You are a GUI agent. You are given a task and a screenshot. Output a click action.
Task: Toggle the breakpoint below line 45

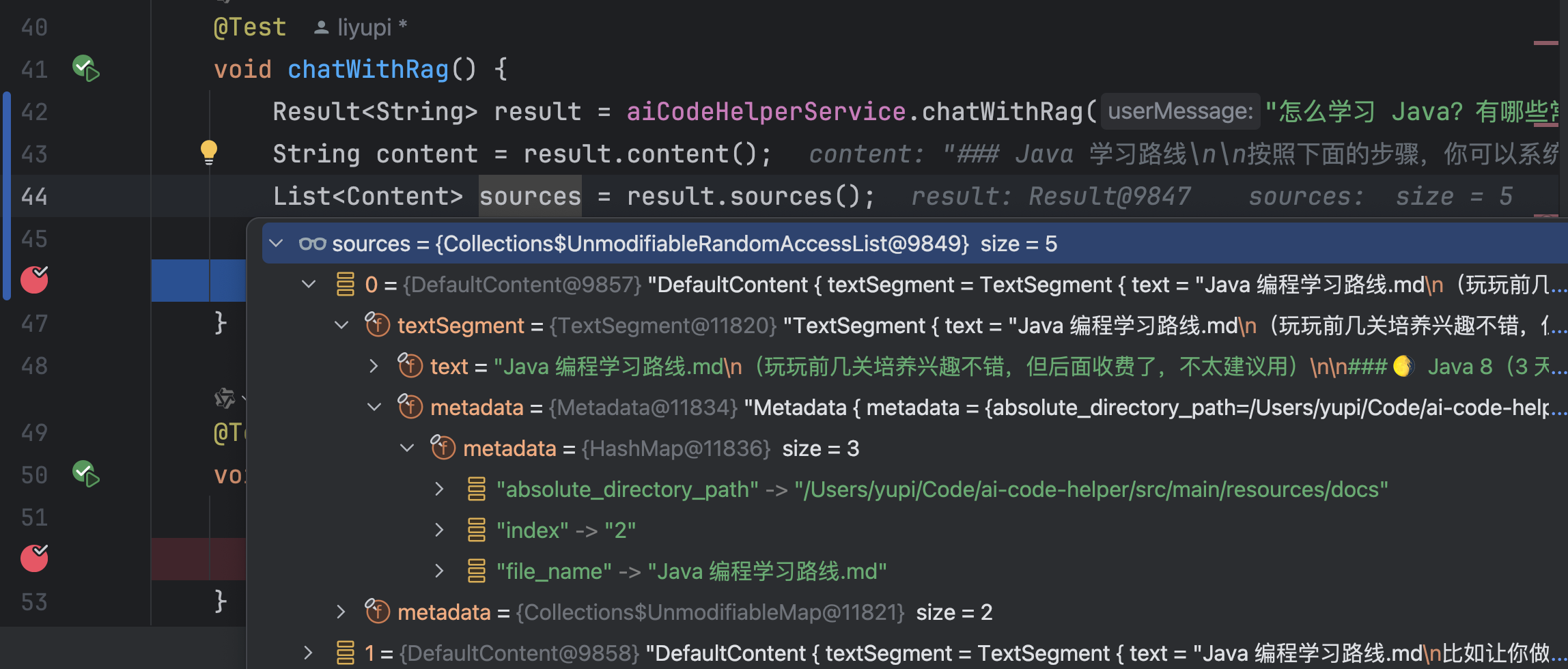pyautogui.click(x=34, y=280)
